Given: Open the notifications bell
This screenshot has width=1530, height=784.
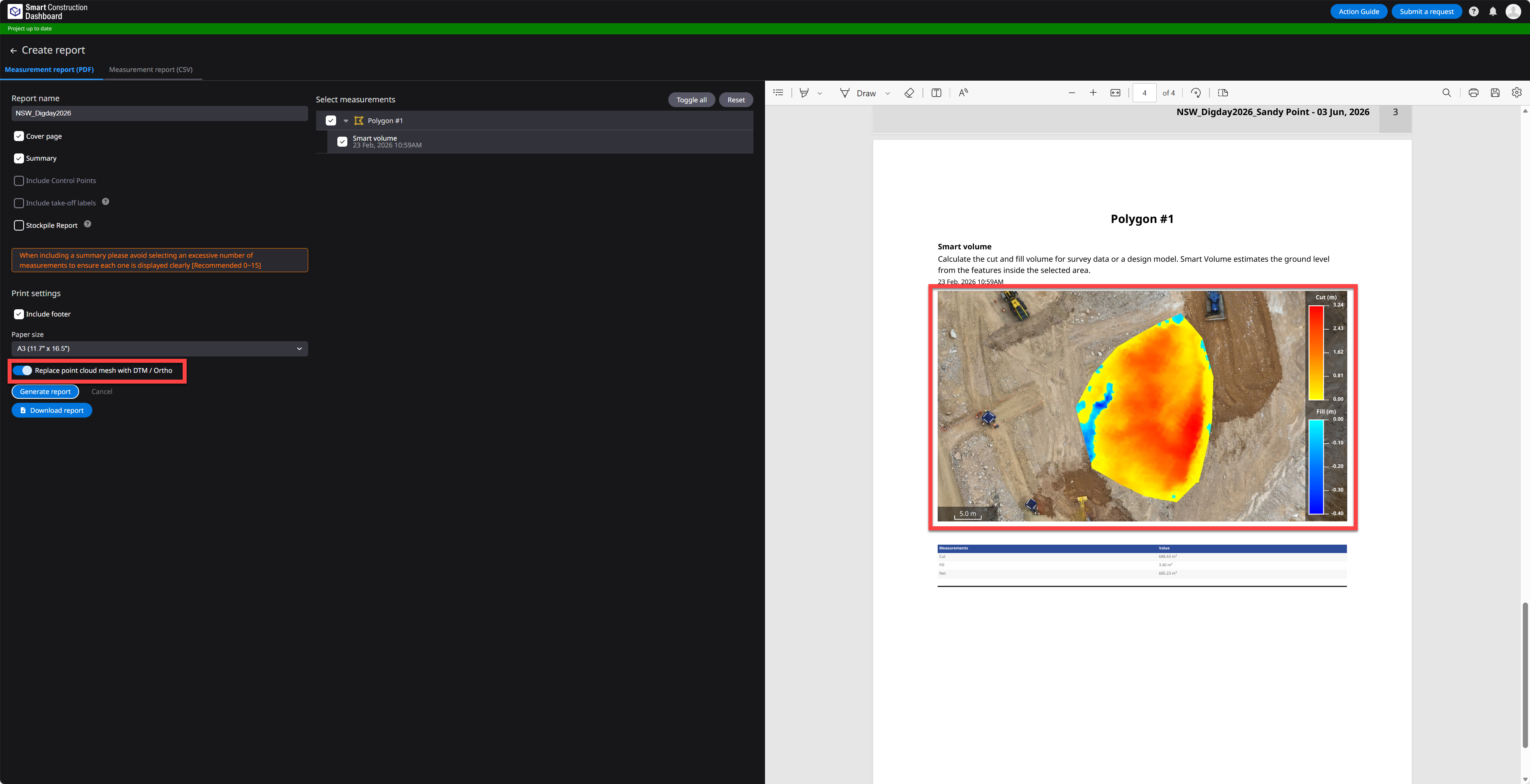Looking at the screenshot, I should pyautogui.click(x=1492, y=11).
